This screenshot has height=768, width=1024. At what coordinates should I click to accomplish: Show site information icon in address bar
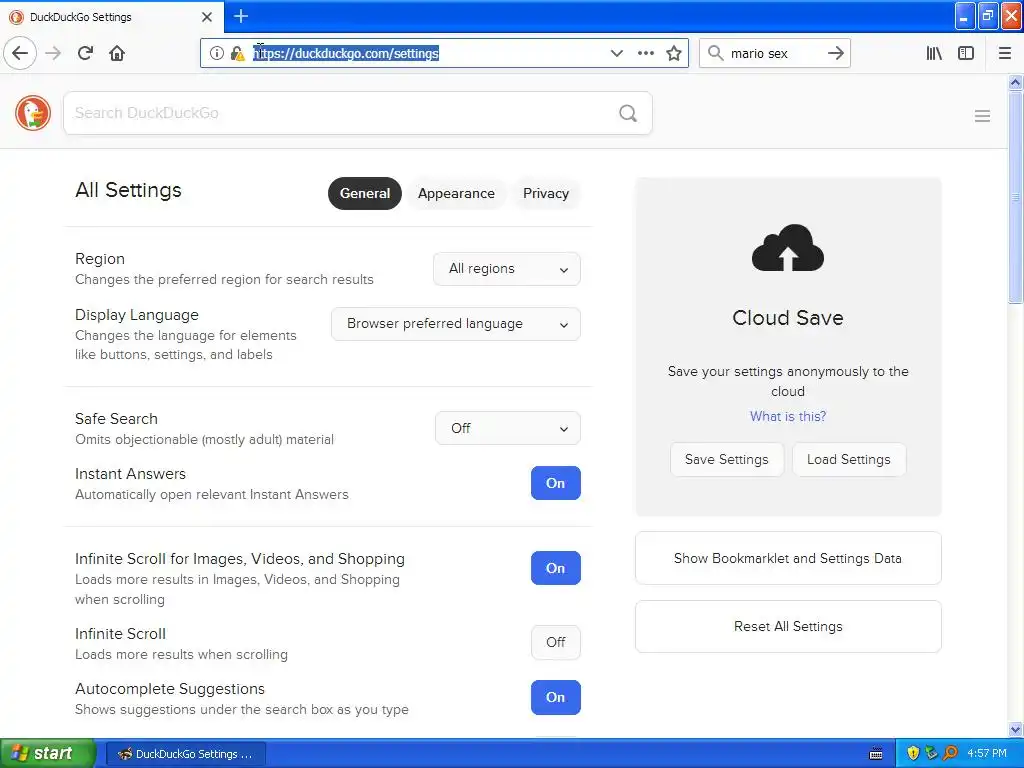pyautogui.click(x=217, y=53)
